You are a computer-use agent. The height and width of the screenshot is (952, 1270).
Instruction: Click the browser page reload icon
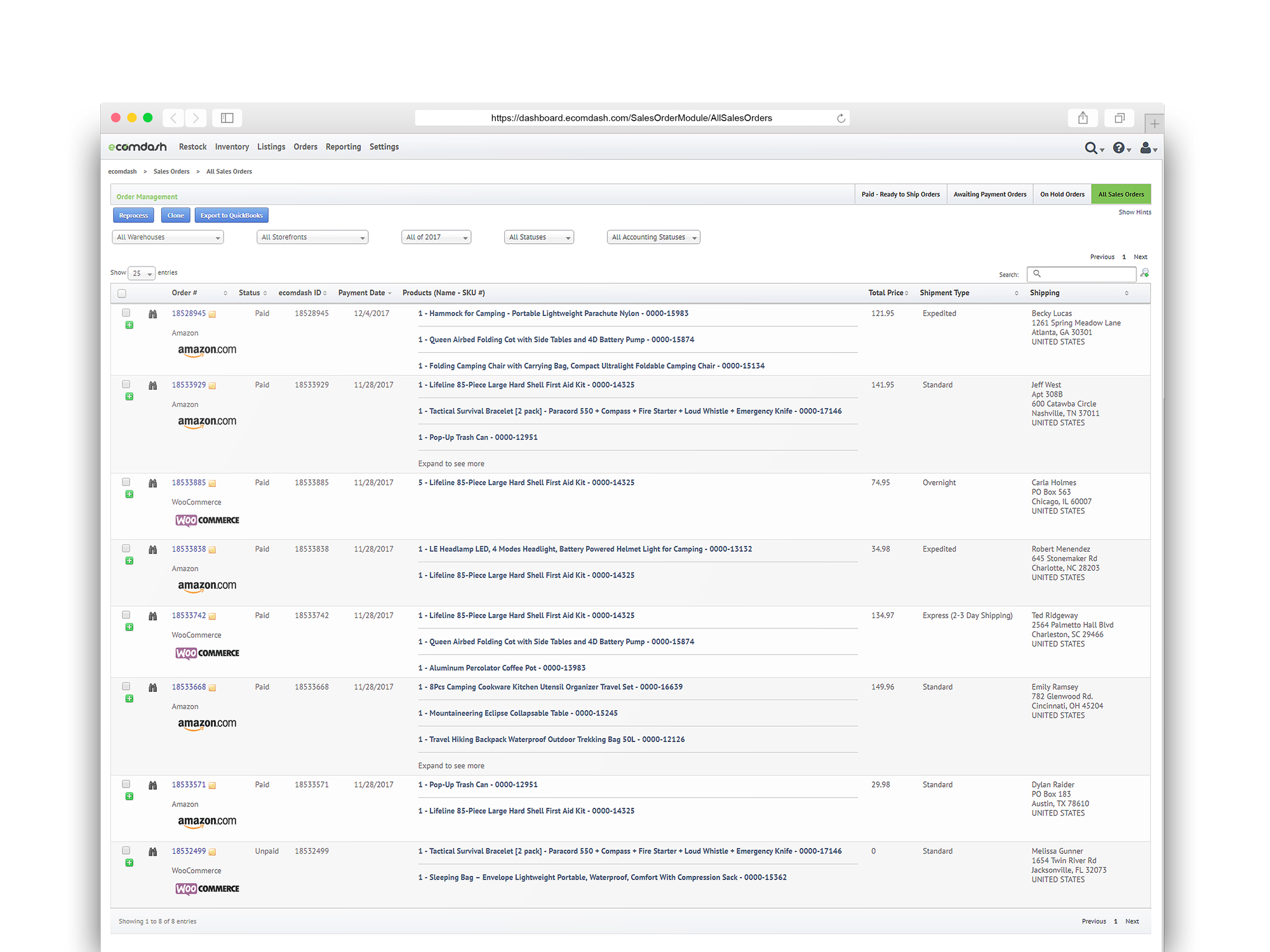pyautogui.click(x=841, y=118)
